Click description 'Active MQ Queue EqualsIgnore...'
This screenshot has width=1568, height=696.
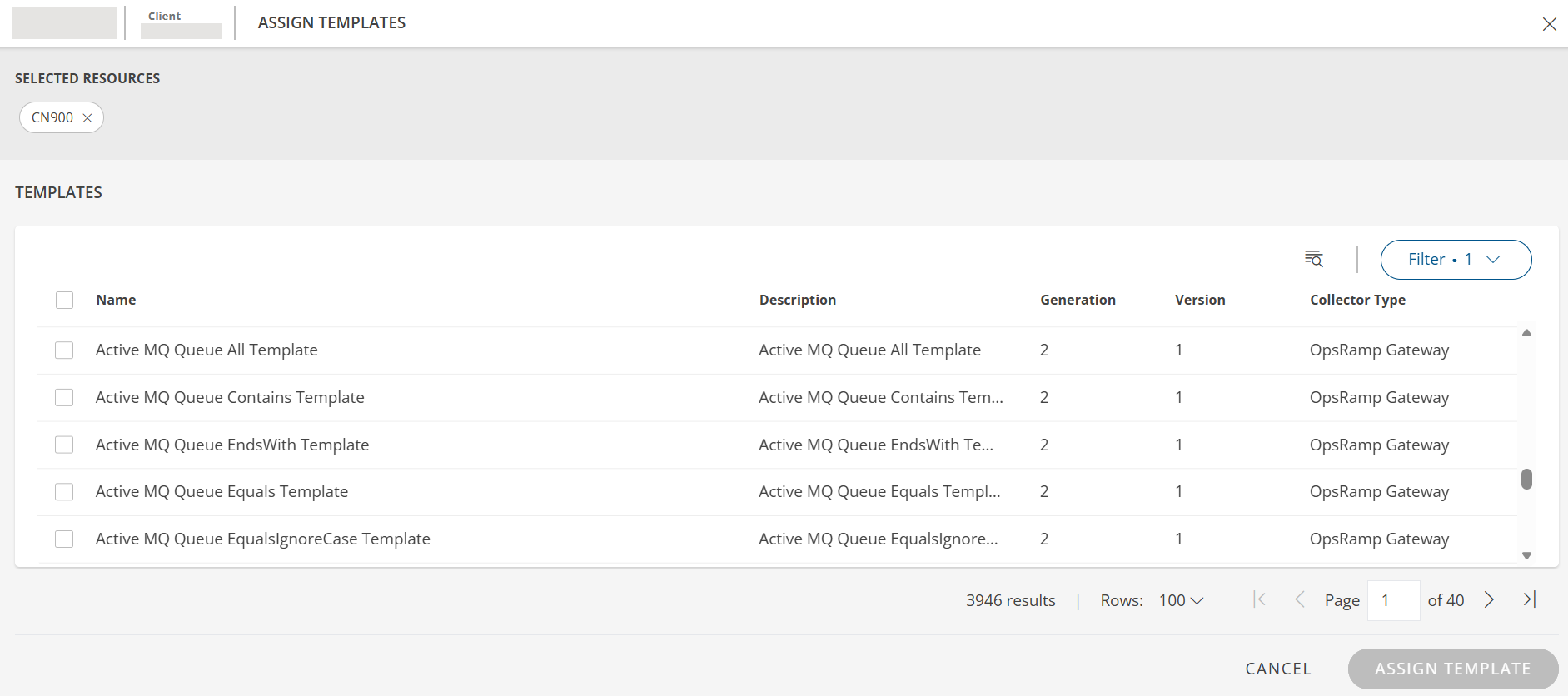879,539
